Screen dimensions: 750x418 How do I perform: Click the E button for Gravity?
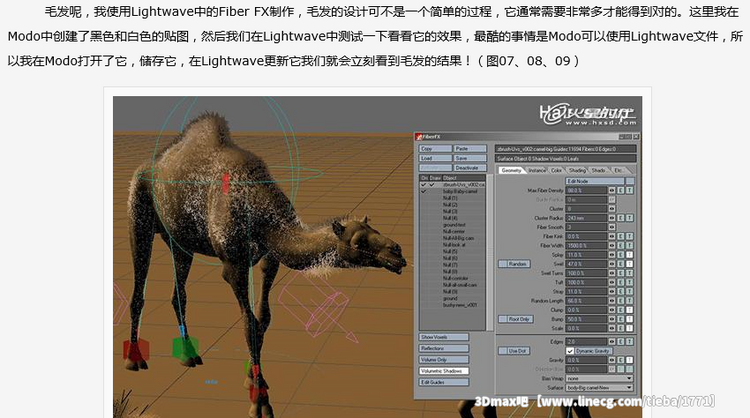pos(621,360)
